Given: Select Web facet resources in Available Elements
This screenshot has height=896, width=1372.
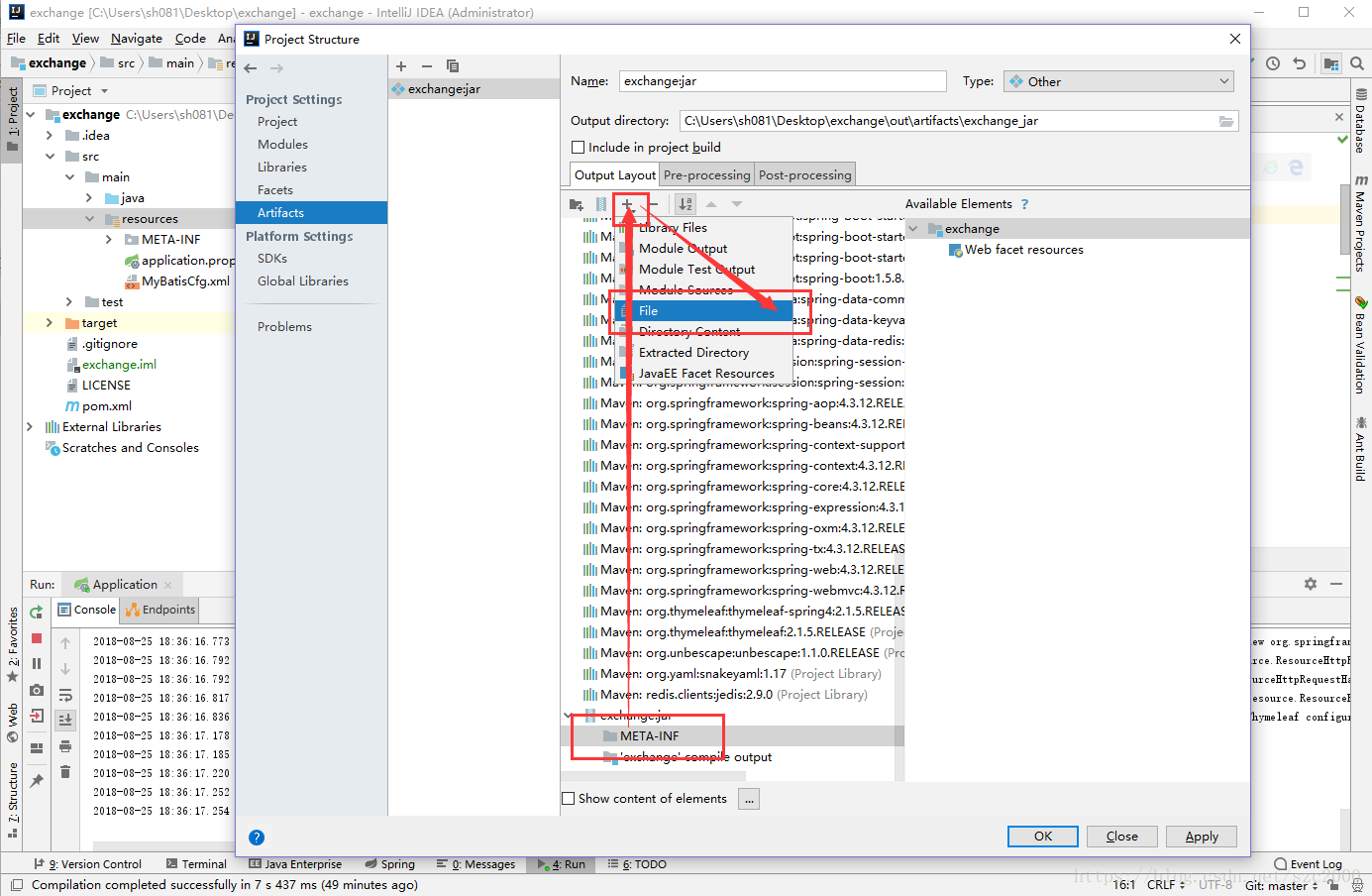Looking at the screenshot, I should click(1016, 250).
